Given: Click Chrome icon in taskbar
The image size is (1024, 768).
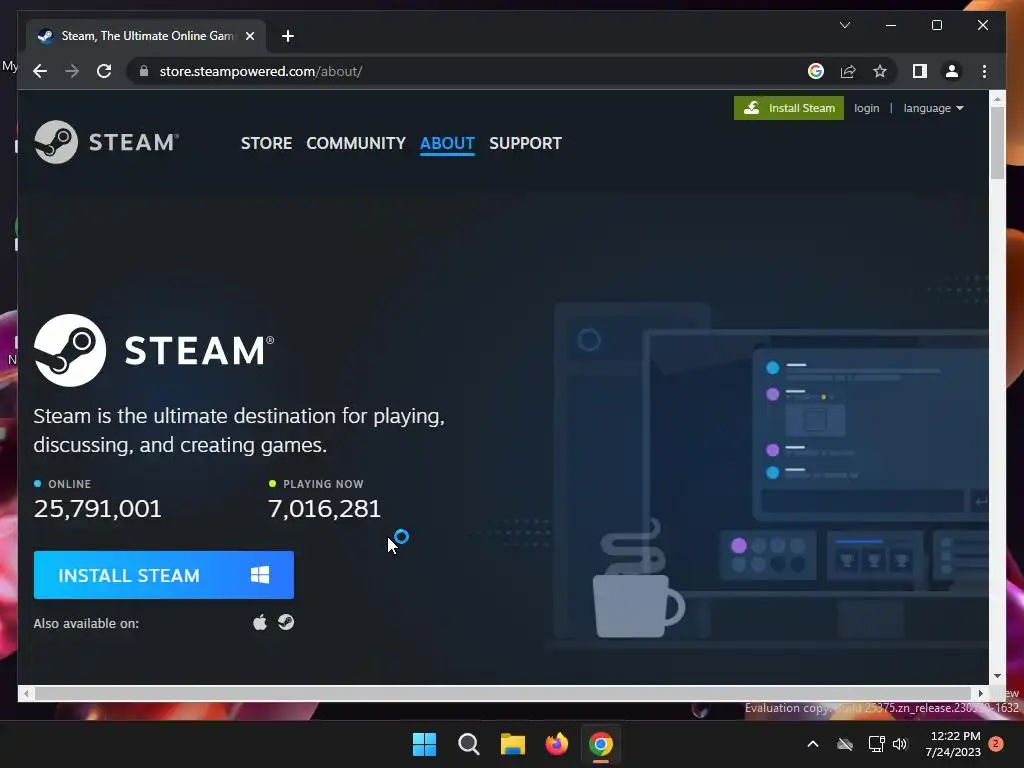Looking at the screenshot, I should pyautogui.click(x=601, y=744).
